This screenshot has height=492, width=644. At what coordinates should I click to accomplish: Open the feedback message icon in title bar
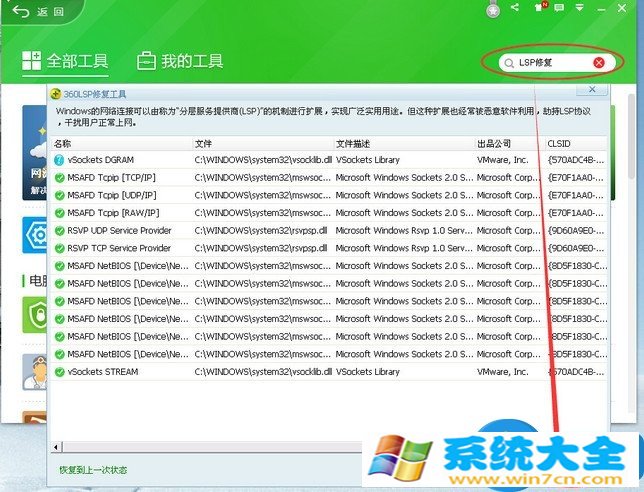pyautogui.click(x=559, y=7)
